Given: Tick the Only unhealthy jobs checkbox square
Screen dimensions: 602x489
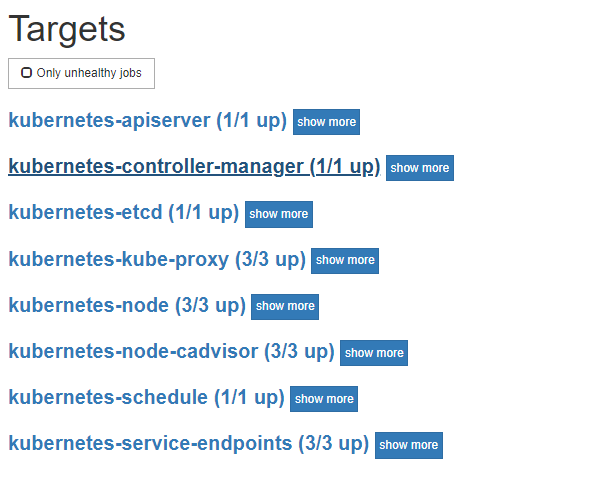Looking at the screenshot, I should pyautogui.click(x=26, y=73).
